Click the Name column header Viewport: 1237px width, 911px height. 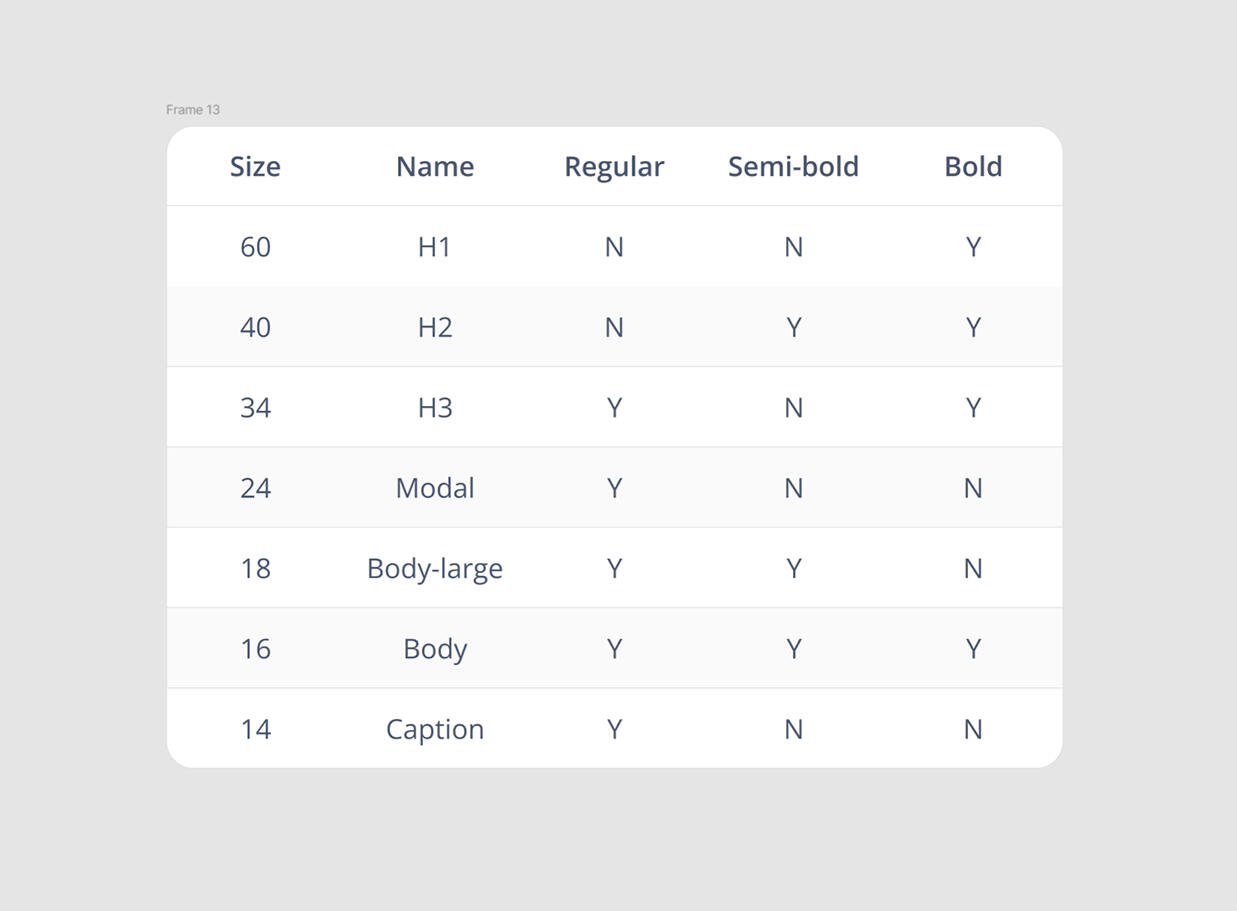(435, 167)
